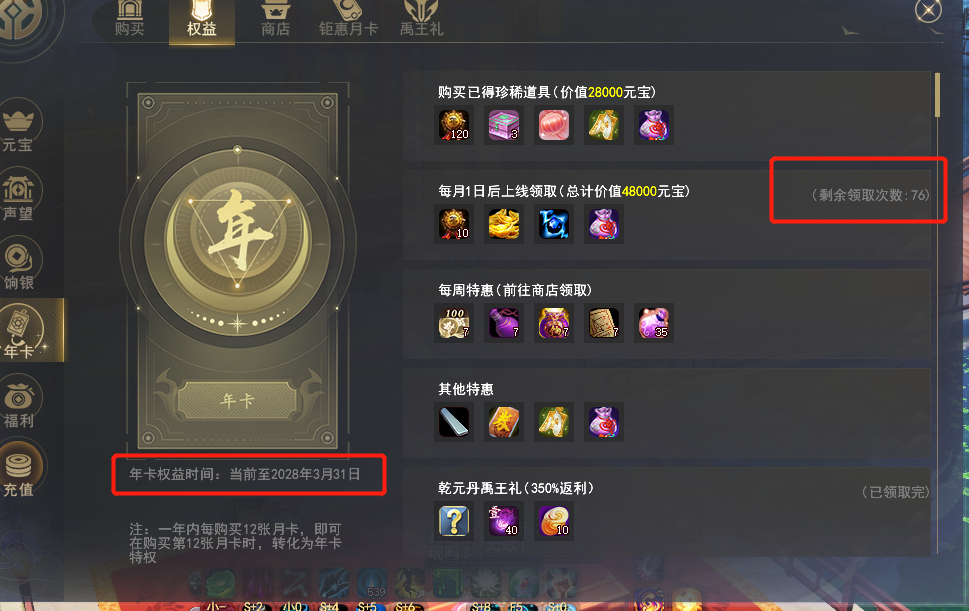Open the 饷银 sidebar section

20,264
